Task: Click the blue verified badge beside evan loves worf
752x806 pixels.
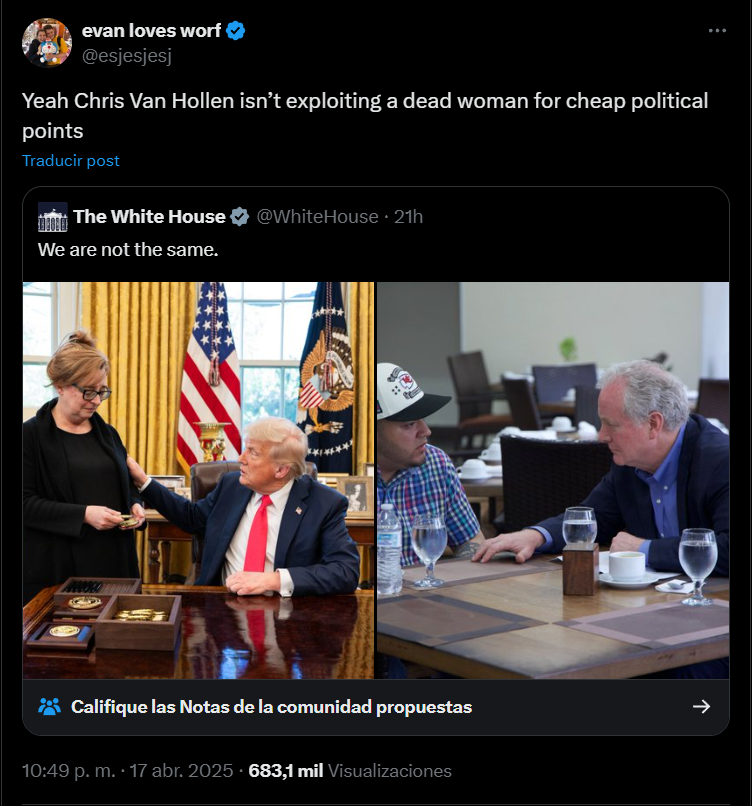Action: [235, 31]
